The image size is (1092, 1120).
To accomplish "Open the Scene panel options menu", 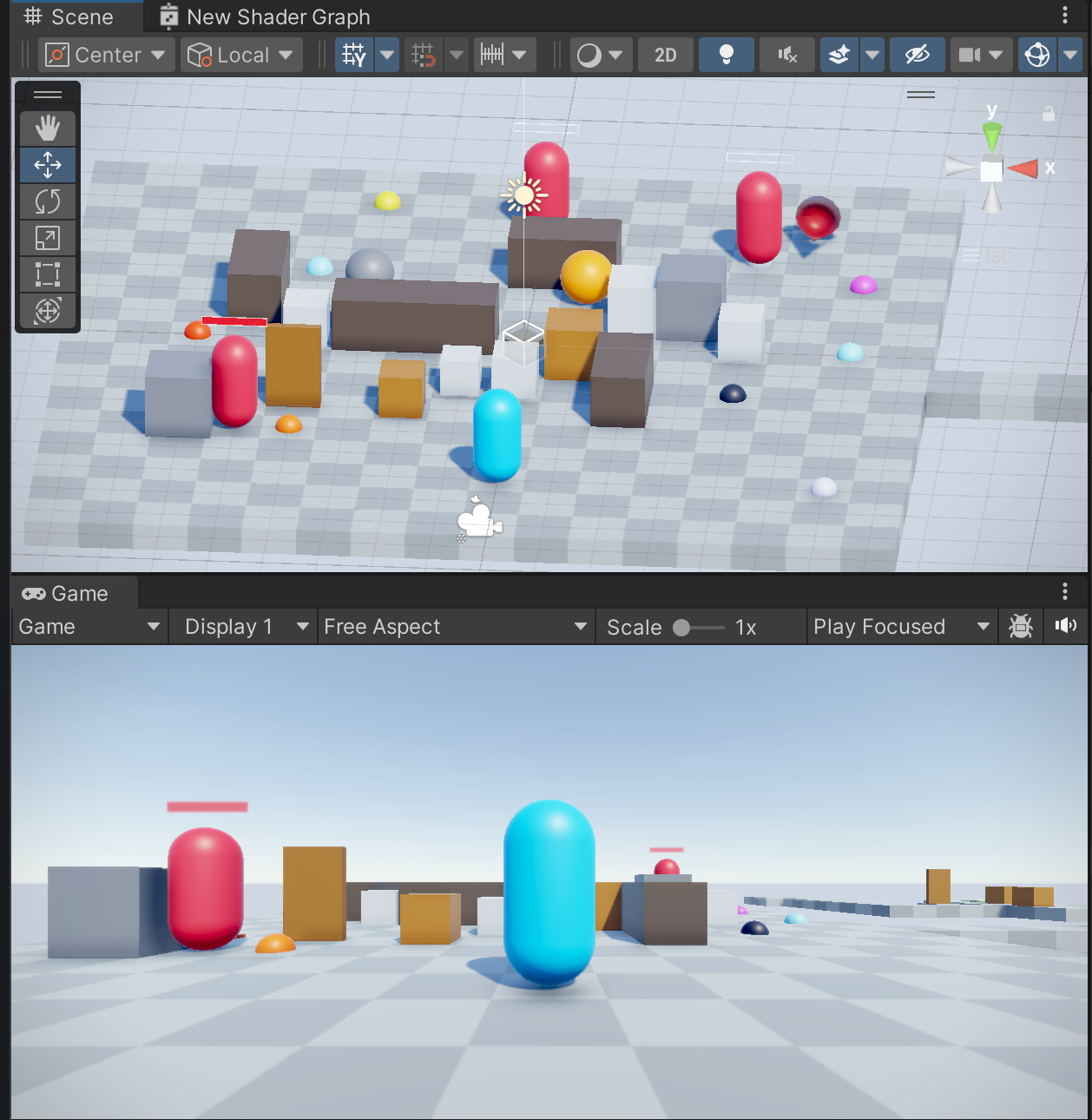I will pyautogui.click(x=1065, y=15).
